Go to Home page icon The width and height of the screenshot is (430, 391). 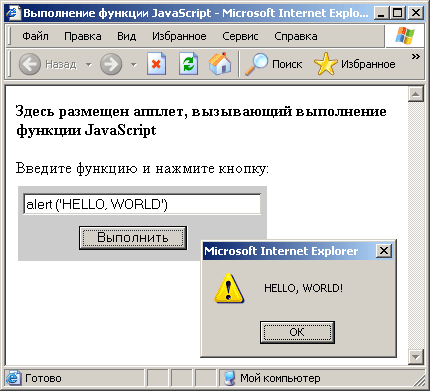coord(220,63)
